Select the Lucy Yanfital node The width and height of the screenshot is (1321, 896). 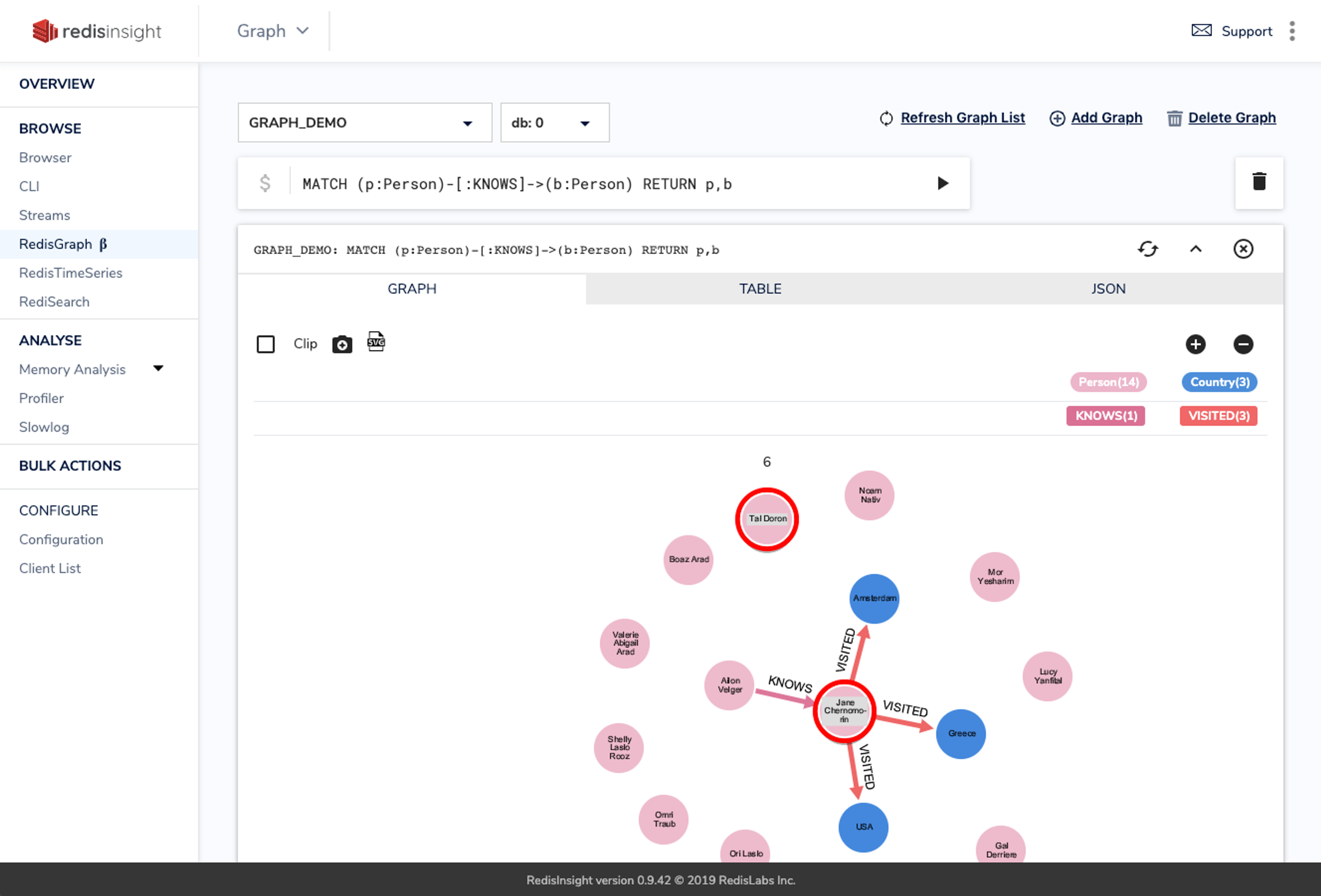click(1048, 676)
